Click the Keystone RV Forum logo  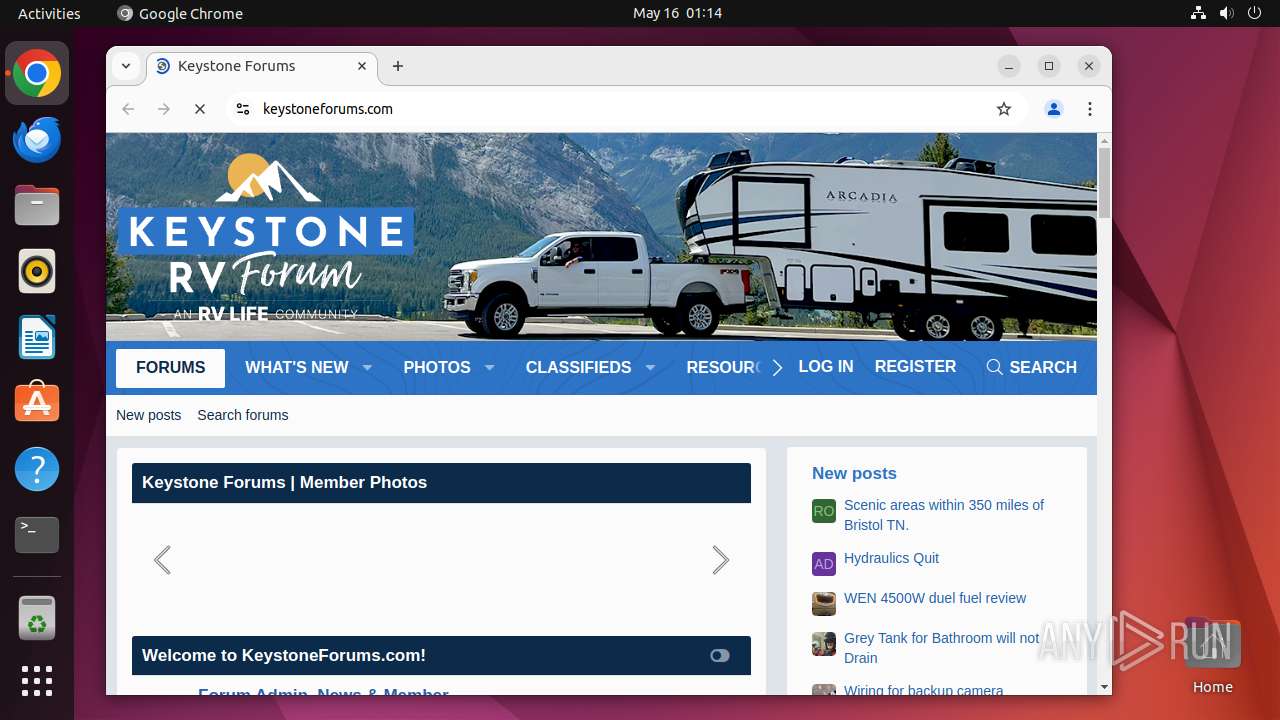tap(266, 237)
